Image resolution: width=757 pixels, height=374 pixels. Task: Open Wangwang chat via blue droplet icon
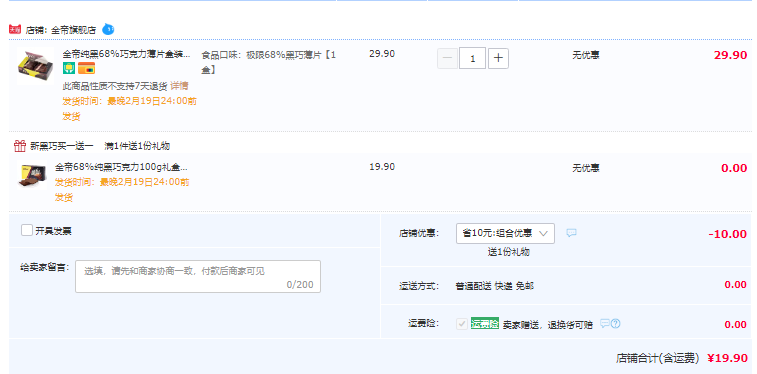click(x=108, y=29)
